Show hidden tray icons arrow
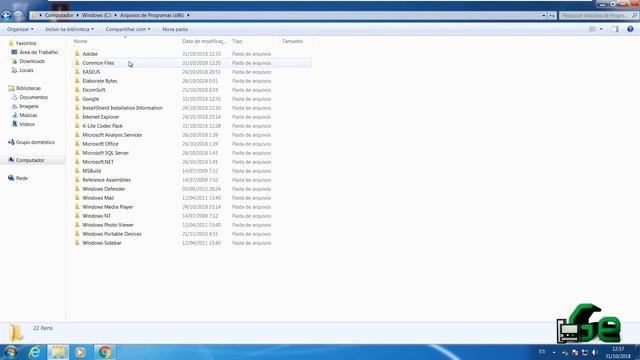Image resolution: width=640 pixels, height=360 pixels. (554, 352)
